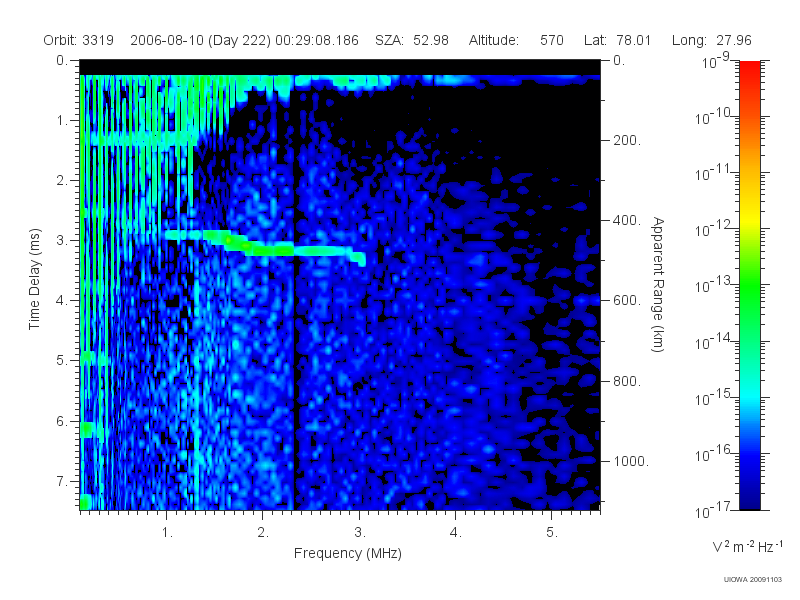Click the 'UIOWA 20091103' credit text
This screenshot has width=800, height=600.
pos(753,580)
